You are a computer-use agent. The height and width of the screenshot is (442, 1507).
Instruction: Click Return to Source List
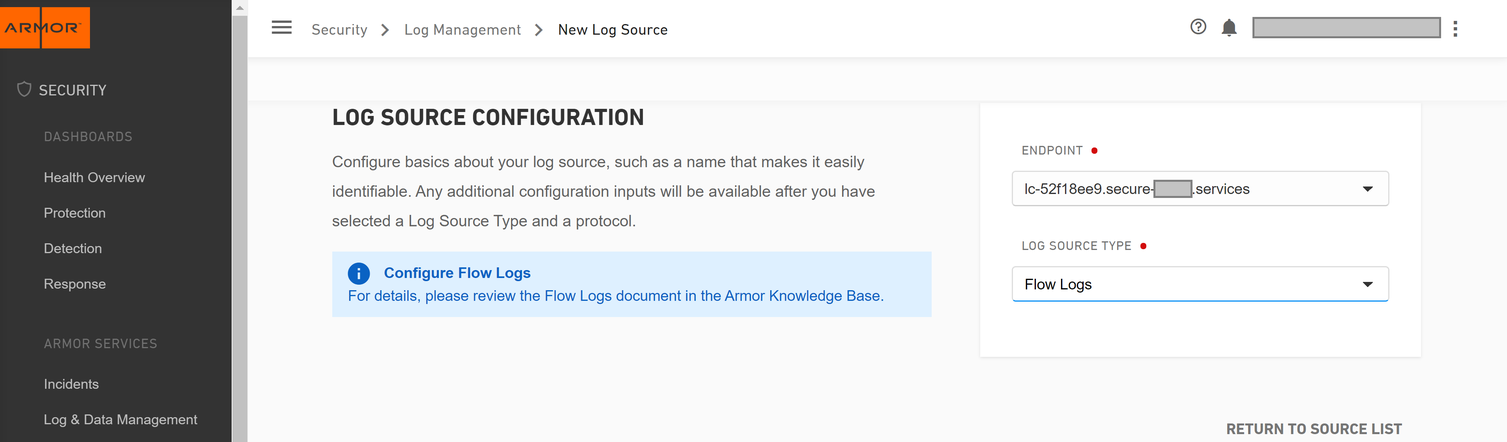pos(1314,429)
